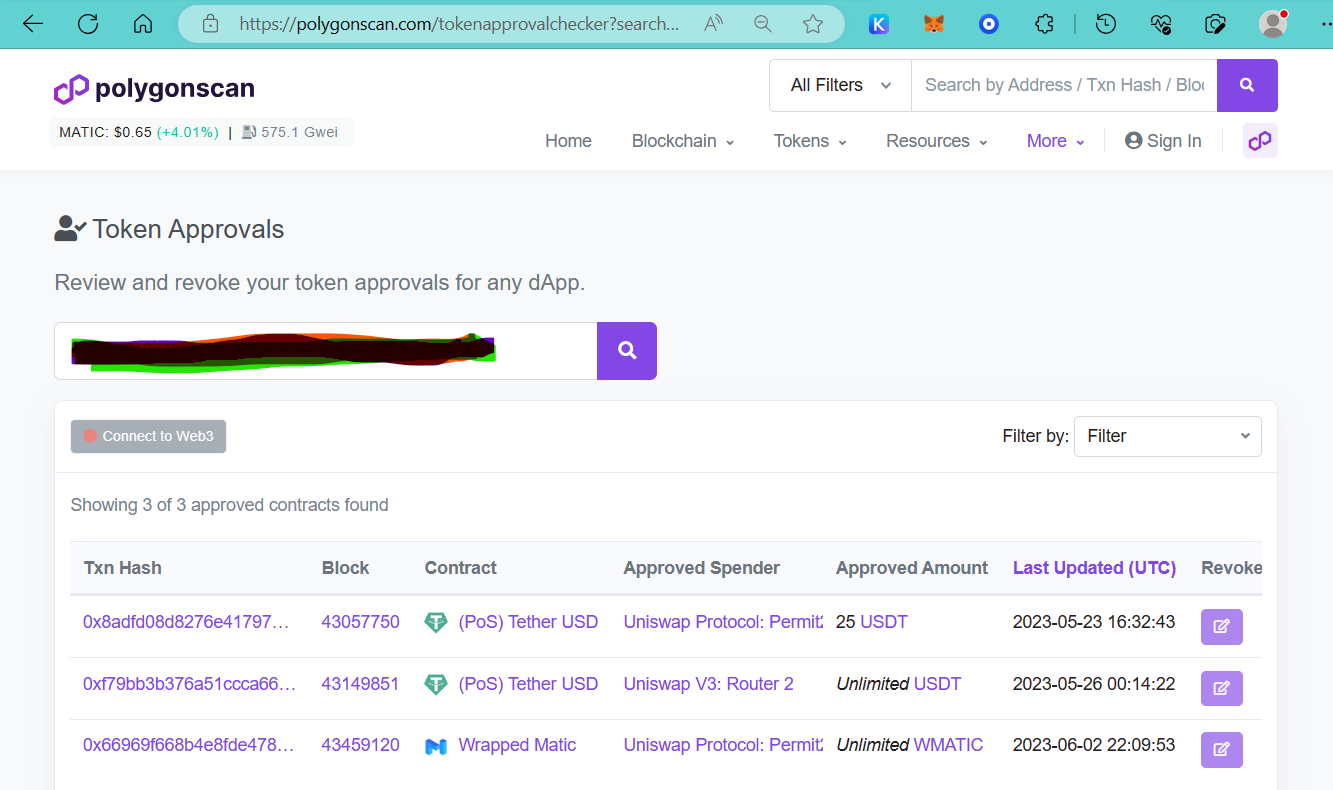Click the Wrapped Matic token icon
The image size is (1333, 790).
tap(436, 745)
